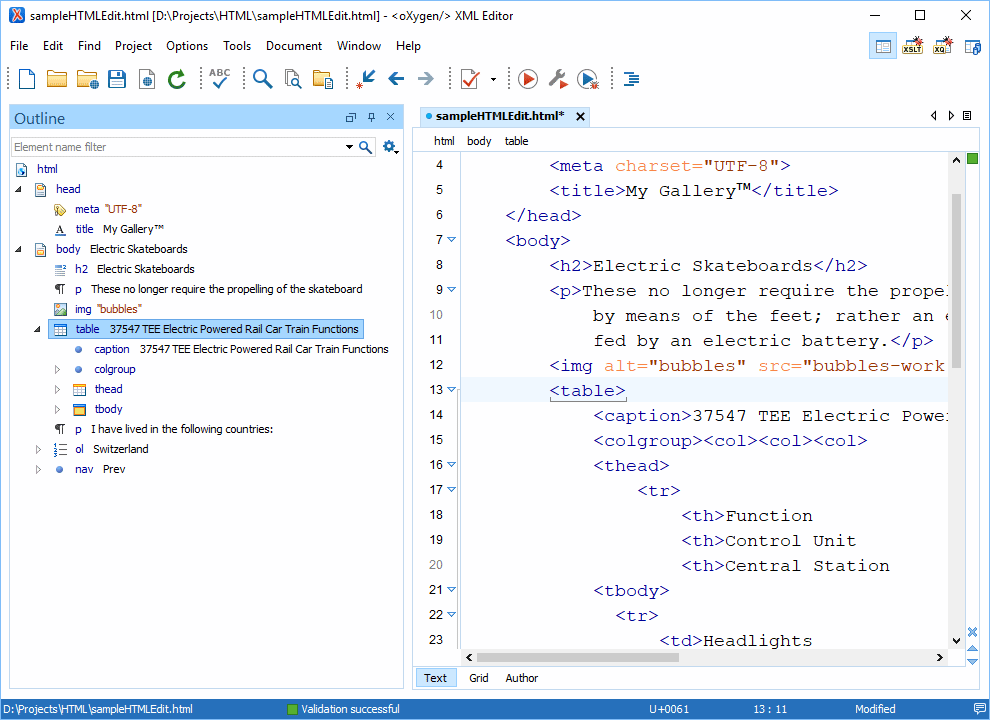Open the File menu
990x720 pixels.
pos(19,46)
